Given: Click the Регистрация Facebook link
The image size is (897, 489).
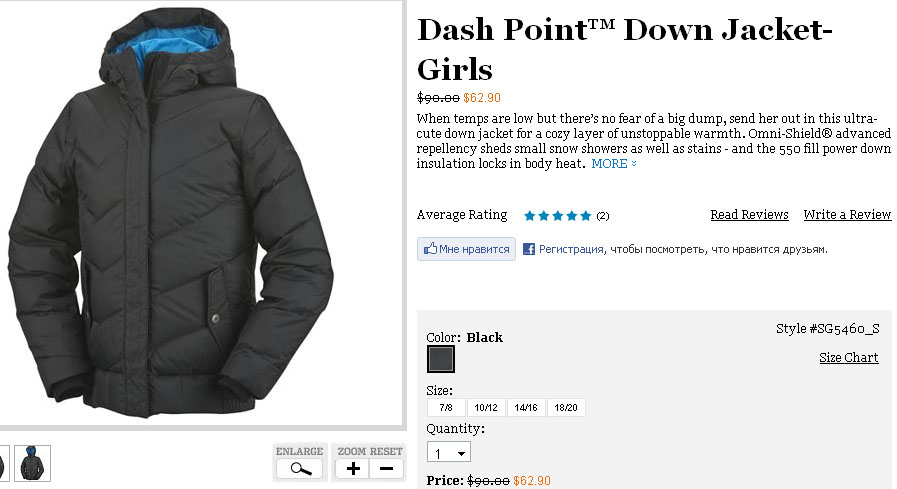Looking at the screenshot, I should click(x=571, y=249).
